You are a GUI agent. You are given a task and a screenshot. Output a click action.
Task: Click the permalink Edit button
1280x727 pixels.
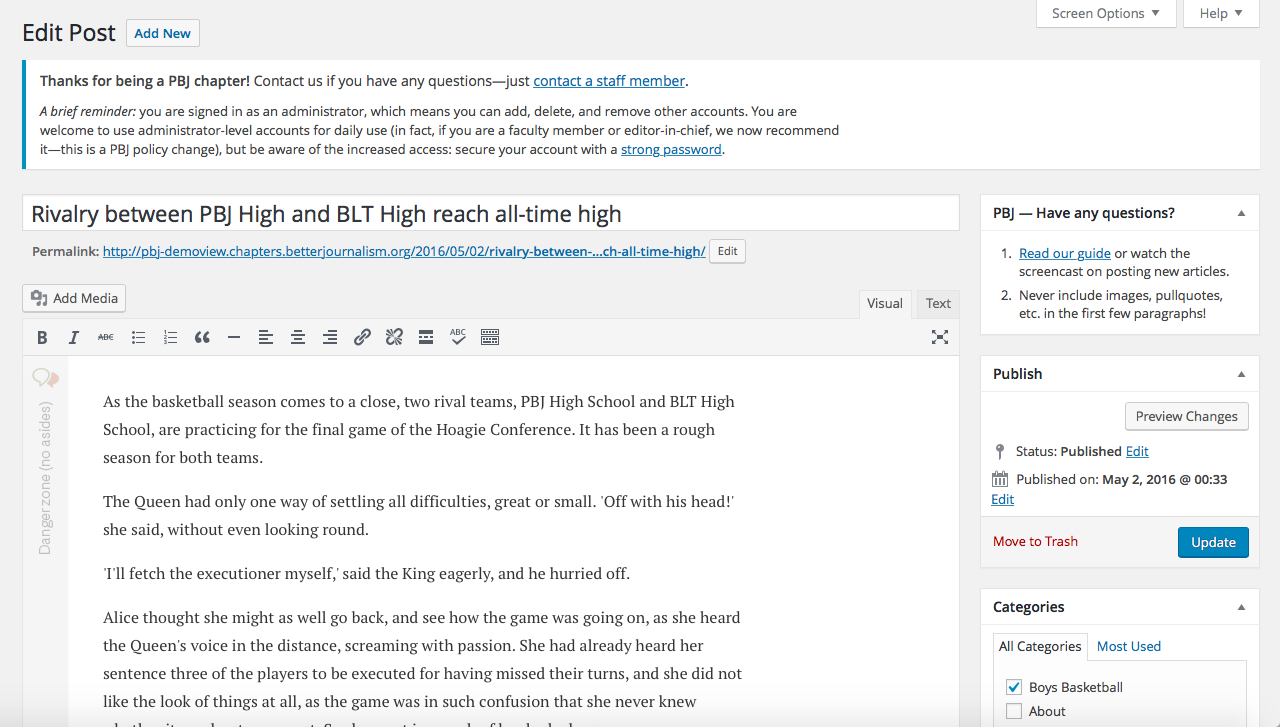(x=727, y=252)
